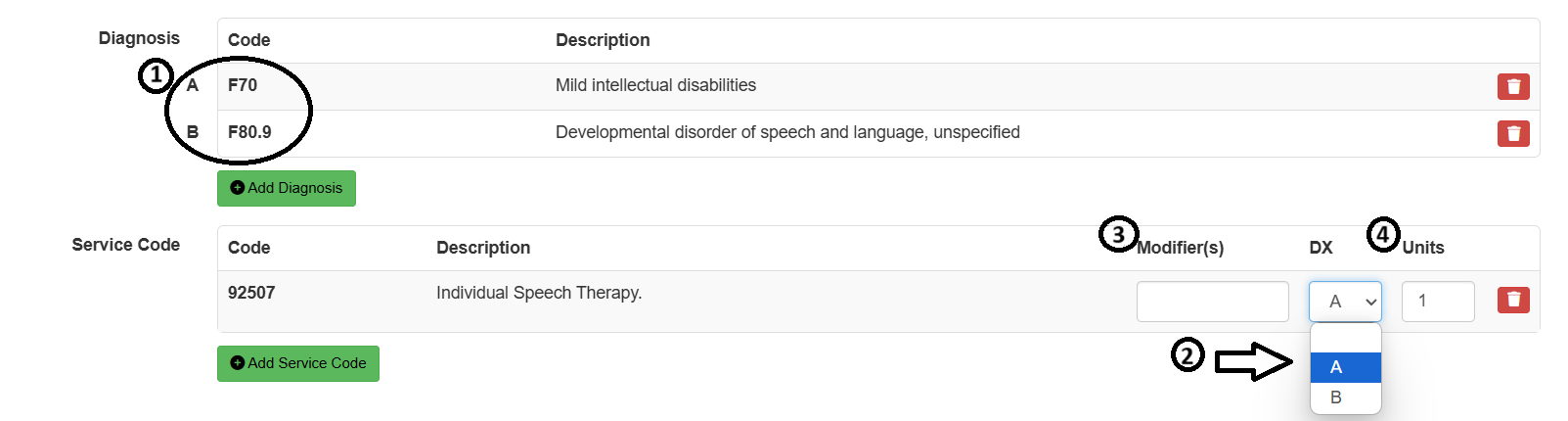Image resolution: width=1568 pixels, height=421 pixels.
Task: Choose option B in the DX list
Action: (x=1345, y=398)
